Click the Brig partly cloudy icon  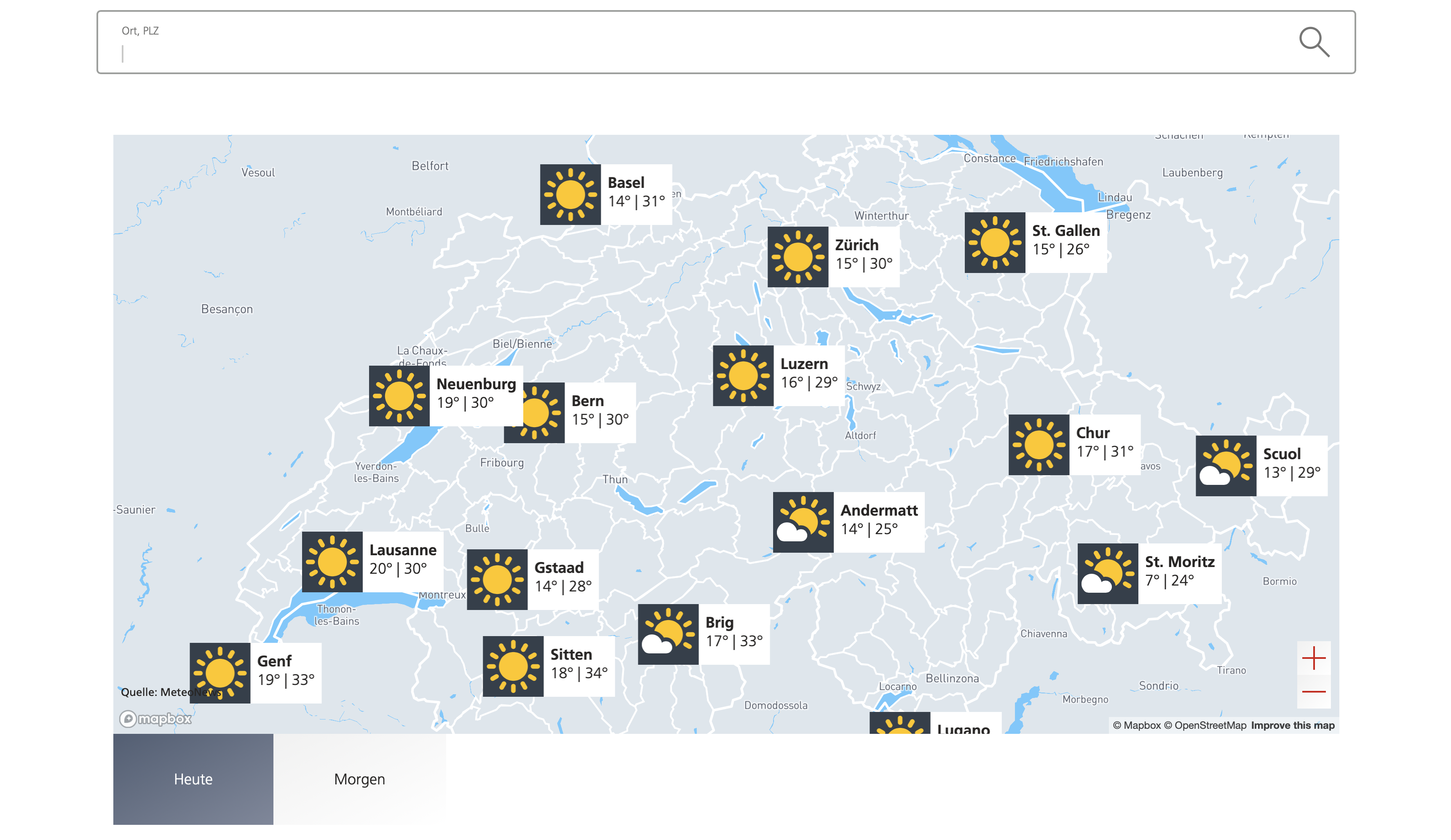click(x=668, y=634)
